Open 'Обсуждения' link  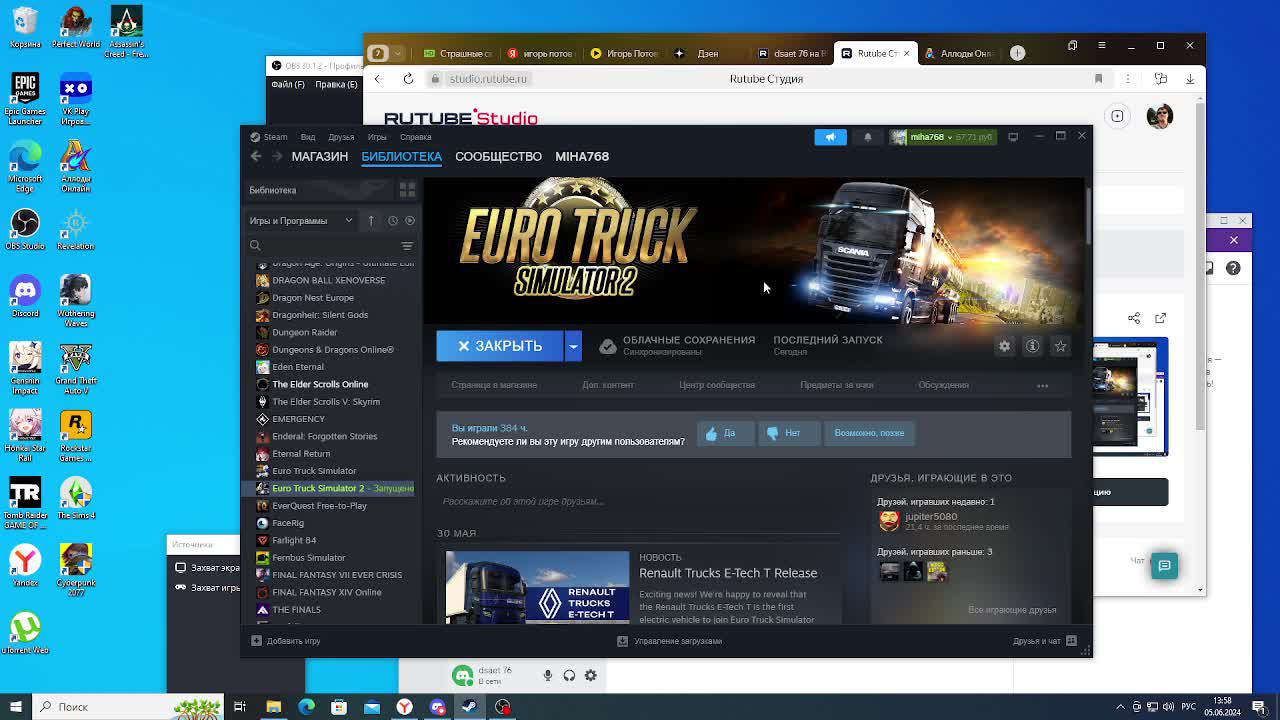coord(943,385)
